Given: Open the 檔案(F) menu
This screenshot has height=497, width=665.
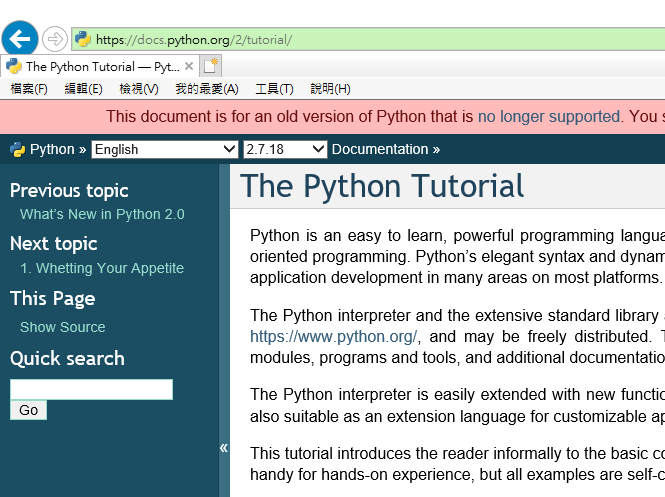Looking at the screenshot, I should (29, 89).
